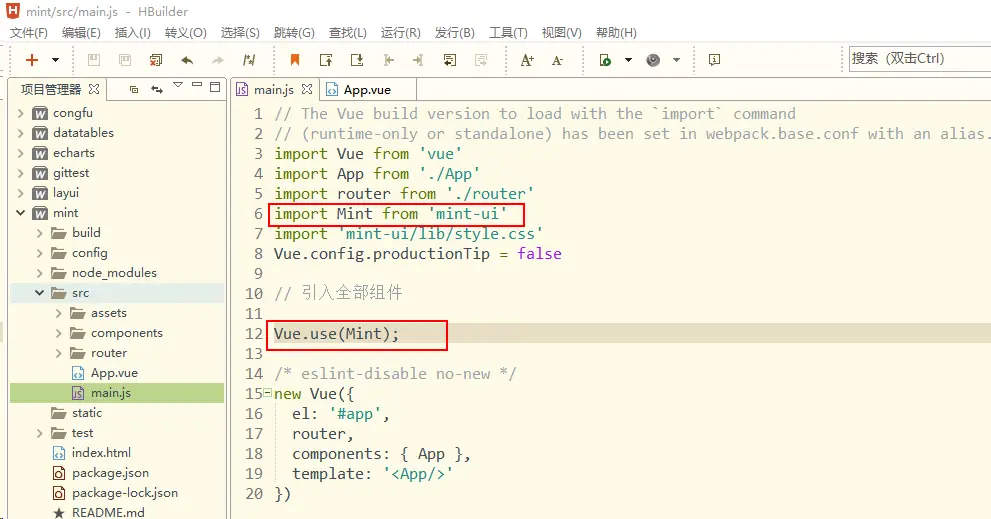The height and width of the screenshot is (519, 991).
Task: Collapse the mint project
Action: pyautogui.click(x=20, y=213)
